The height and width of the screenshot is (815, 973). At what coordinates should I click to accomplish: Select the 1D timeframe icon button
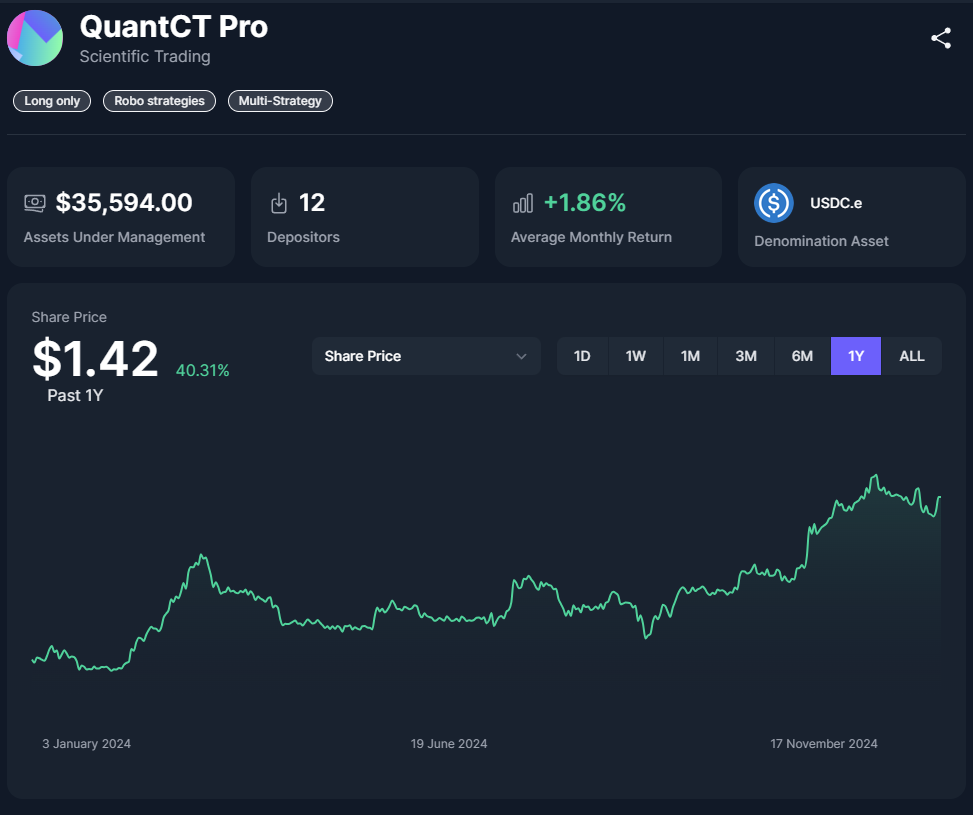[x=582, y=355]
